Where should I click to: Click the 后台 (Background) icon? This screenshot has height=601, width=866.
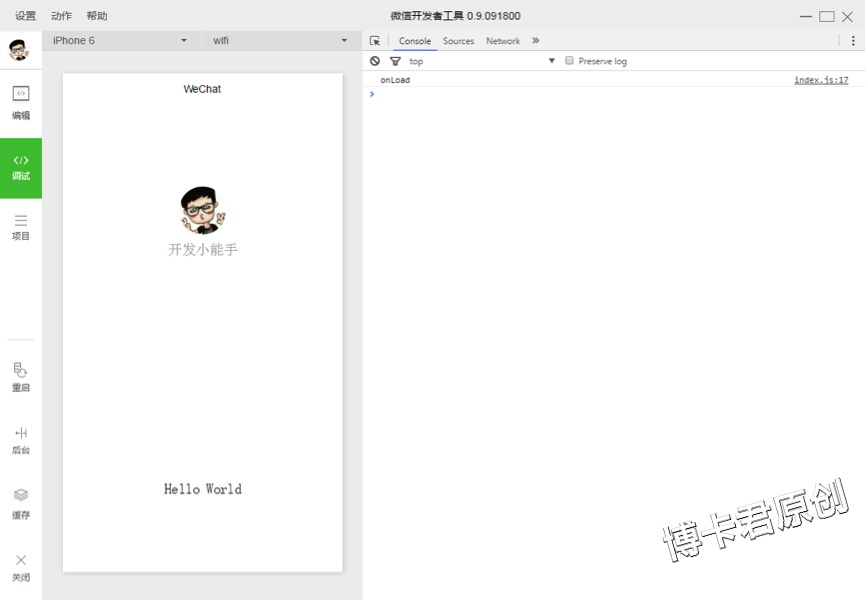click(x=21, y=439)
